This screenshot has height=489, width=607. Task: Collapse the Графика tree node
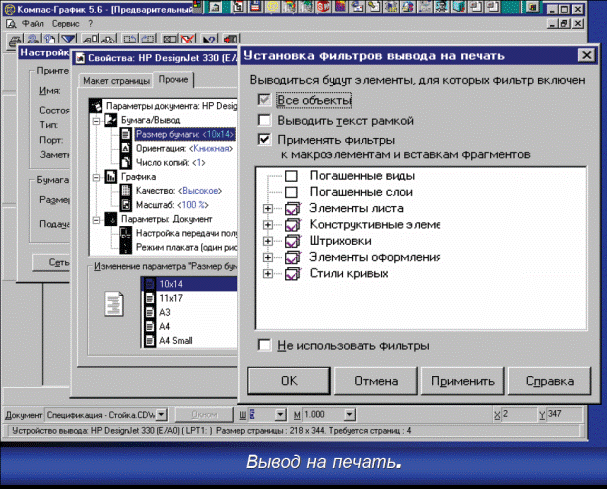click(x=96, y=177)
